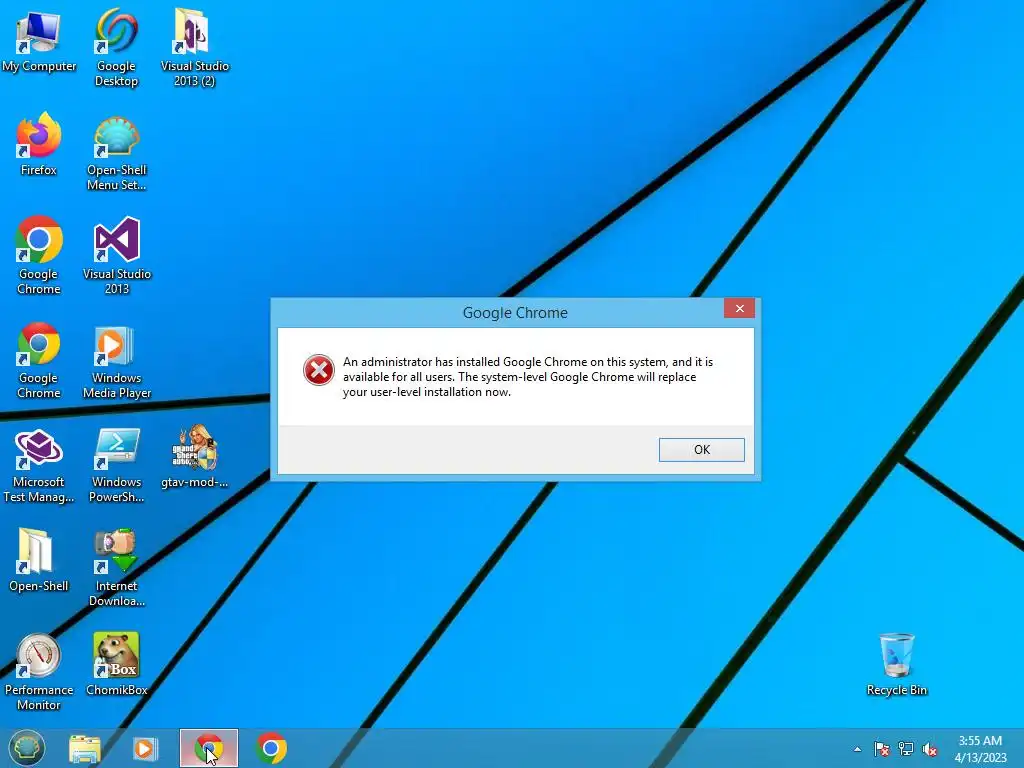Select the upper Google Chrome desktop shortcut

pos(39,255)
